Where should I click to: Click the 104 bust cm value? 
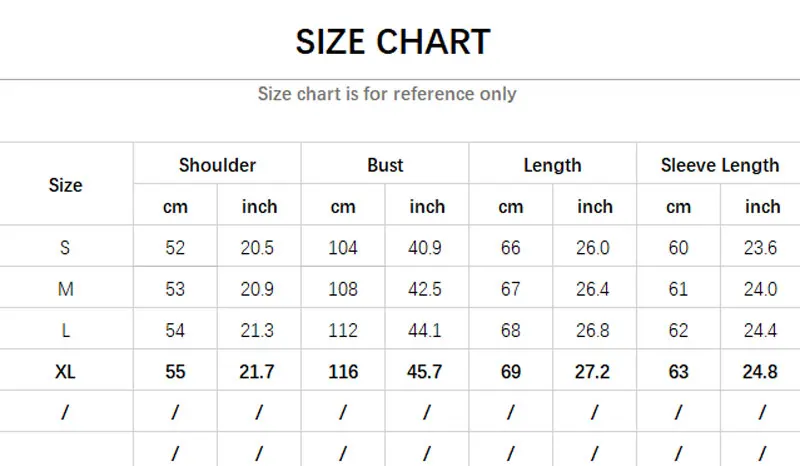pyautogui.click(x=343, y=248)
